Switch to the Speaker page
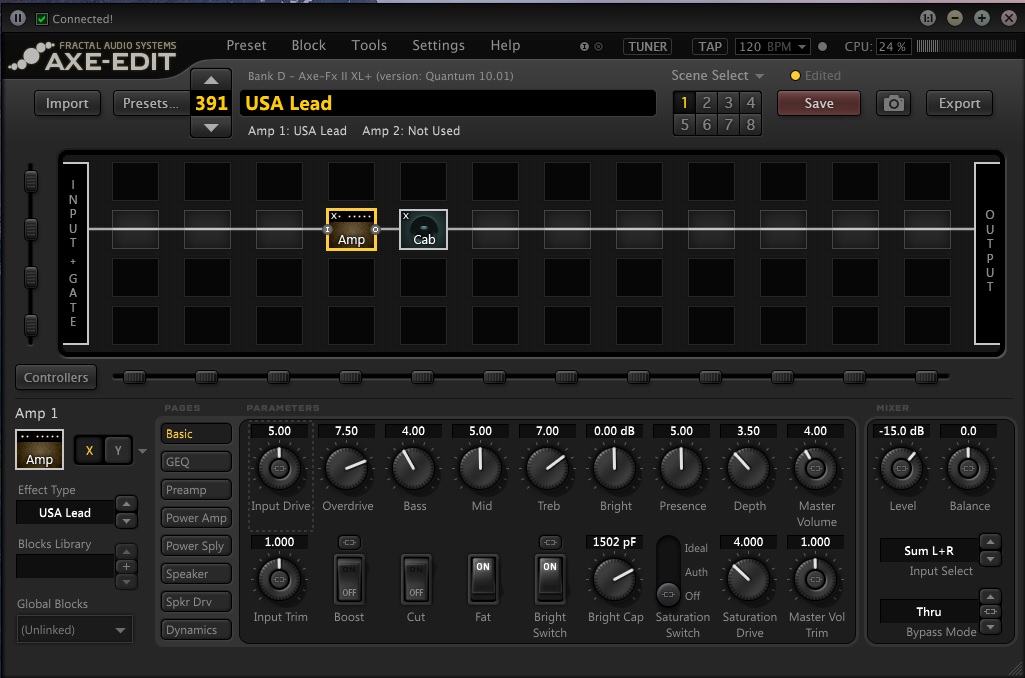1025x678 pixels. (196, 574)
